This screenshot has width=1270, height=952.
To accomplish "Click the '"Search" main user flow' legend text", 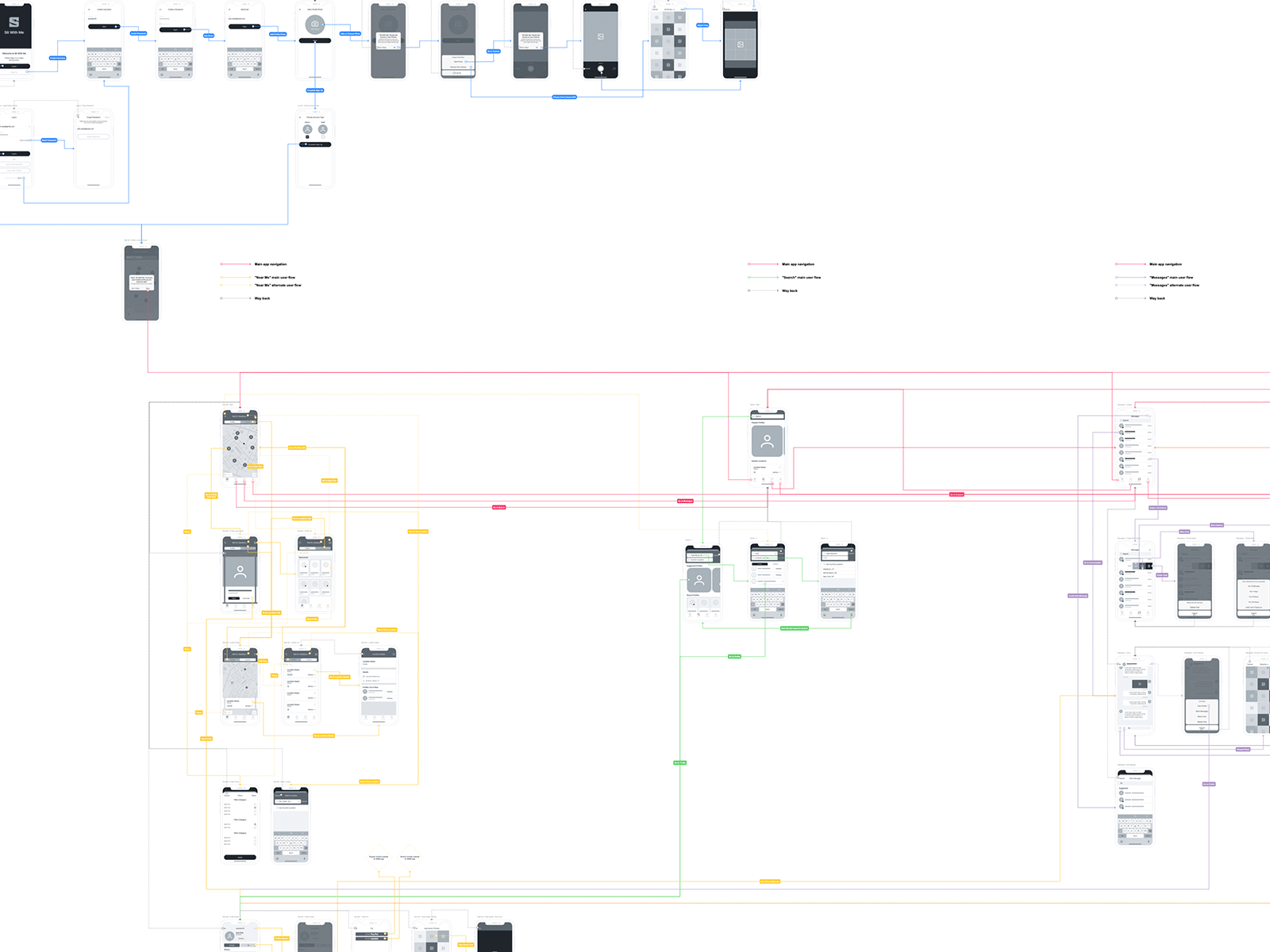I will 802,278.
